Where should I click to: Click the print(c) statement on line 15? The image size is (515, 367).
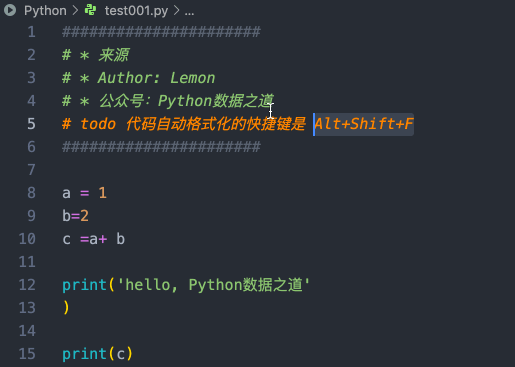97,354
